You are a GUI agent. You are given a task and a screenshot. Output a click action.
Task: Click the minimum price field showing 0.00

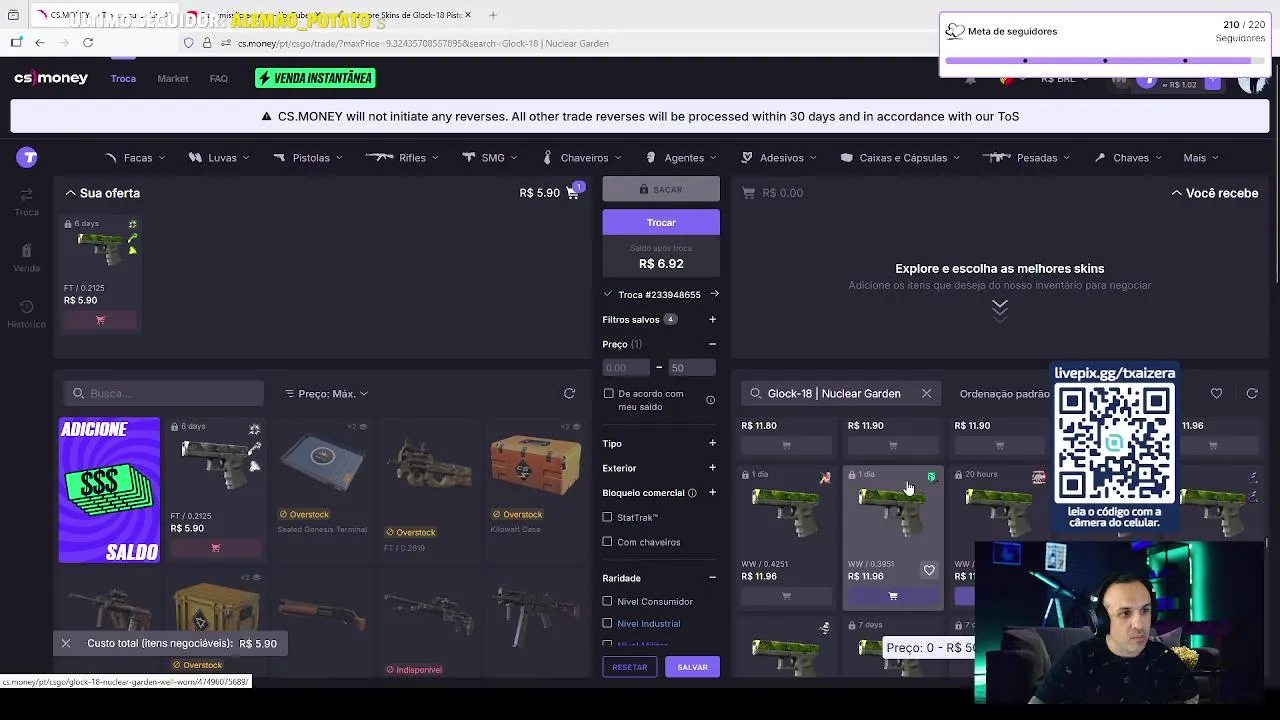tap(627, 368)
